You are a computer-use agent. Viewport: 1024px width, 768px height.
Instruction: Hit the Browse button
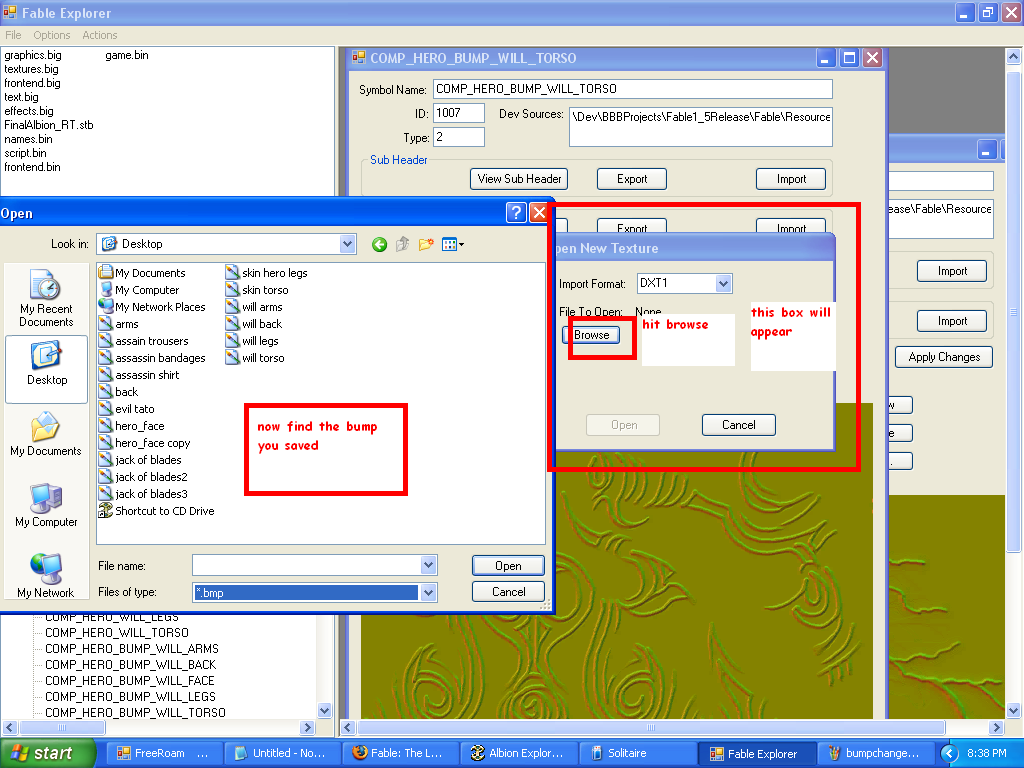[x=591, y=335]
